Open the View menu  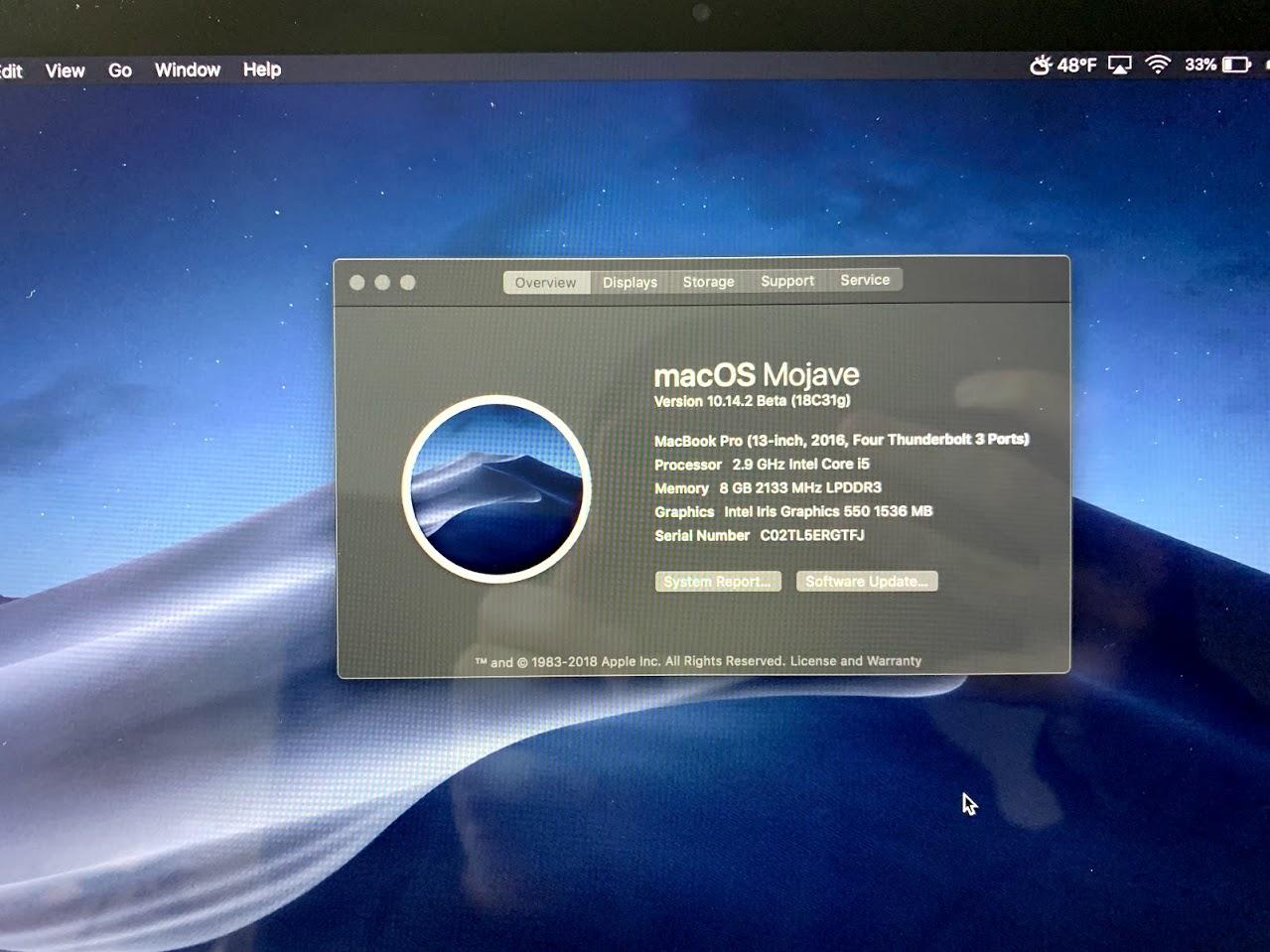65,70
